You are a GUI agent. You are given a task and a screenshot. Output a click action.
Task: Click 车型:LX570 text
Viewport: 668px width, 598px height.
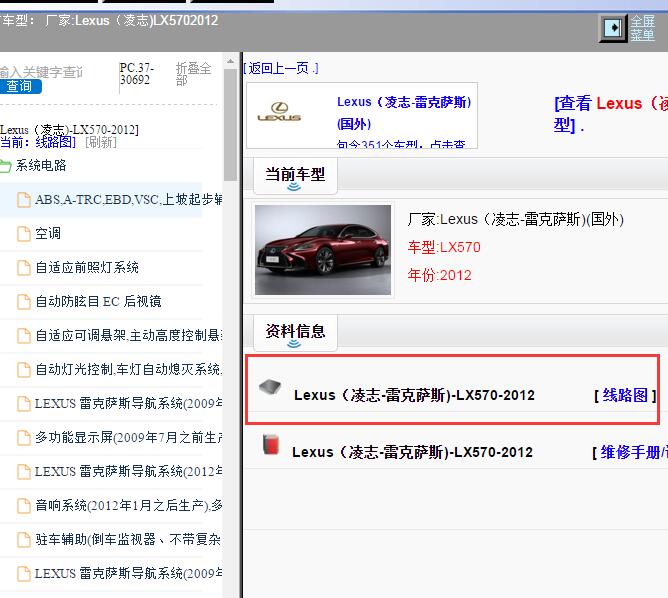coord(444,247)
